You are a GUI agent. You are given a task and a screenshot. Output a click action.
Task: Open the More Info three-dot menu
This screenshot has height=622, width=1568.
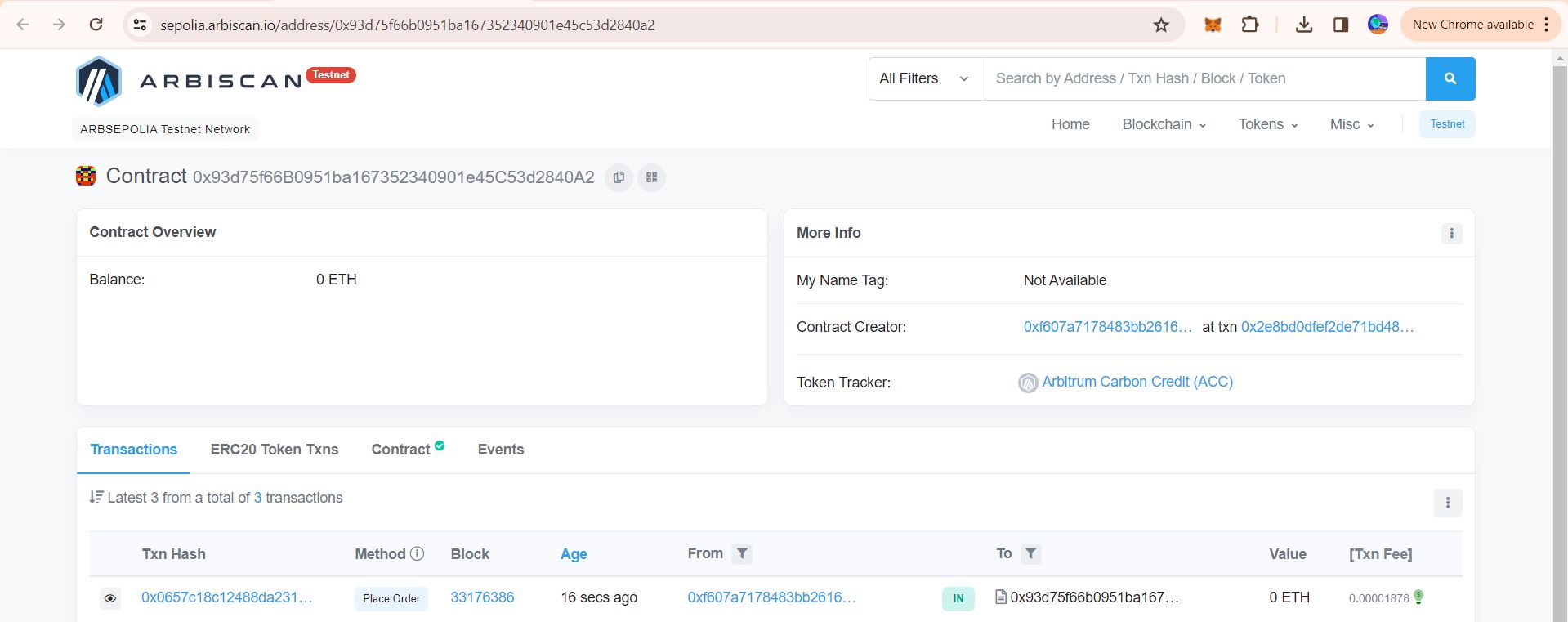click(x=1451, y=233)
